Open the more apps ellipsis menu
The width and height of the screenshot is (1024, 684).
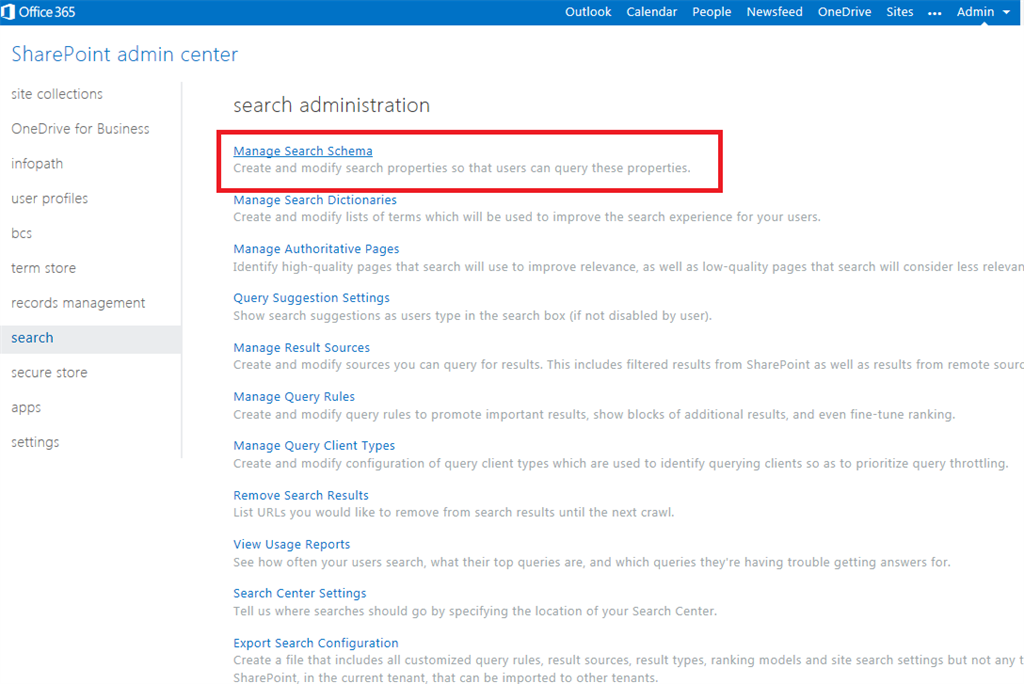935,13
